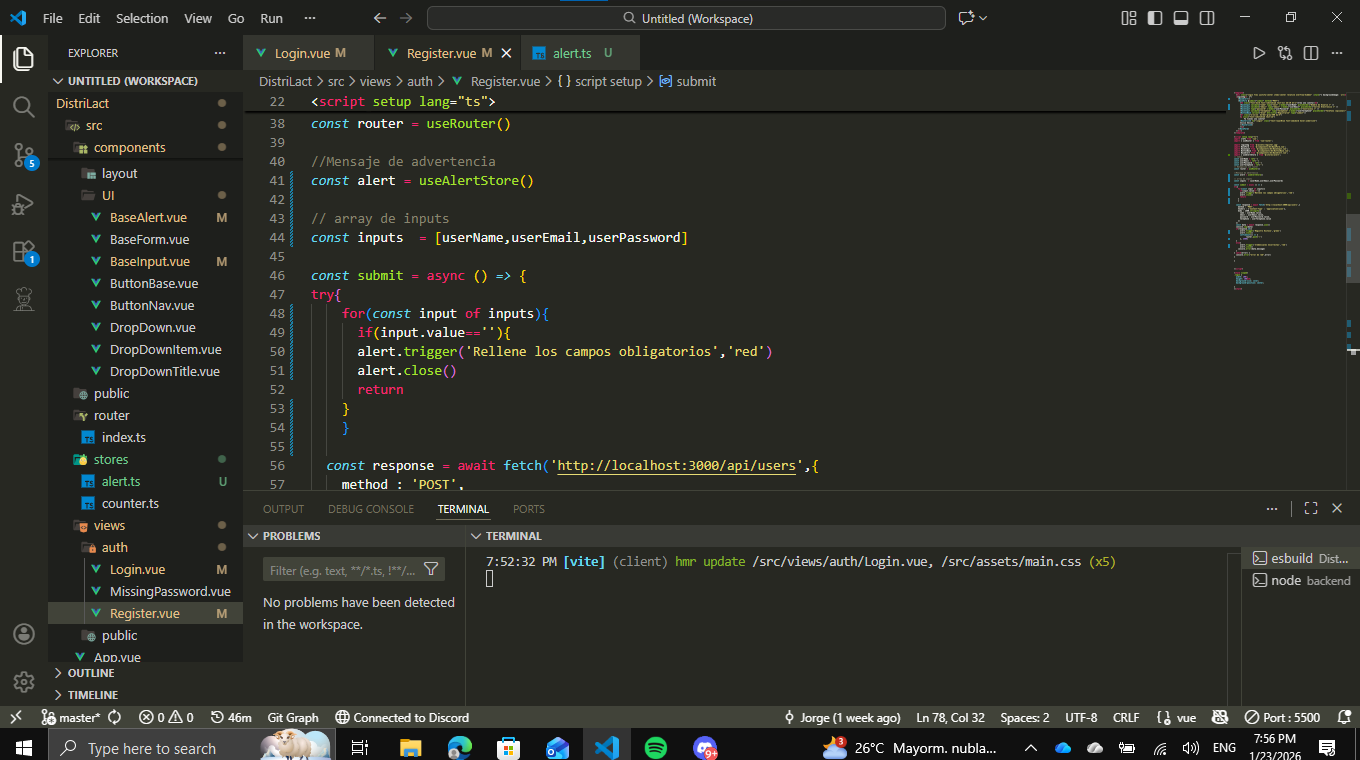Open the Run and Debug view

tap(24, 205)
